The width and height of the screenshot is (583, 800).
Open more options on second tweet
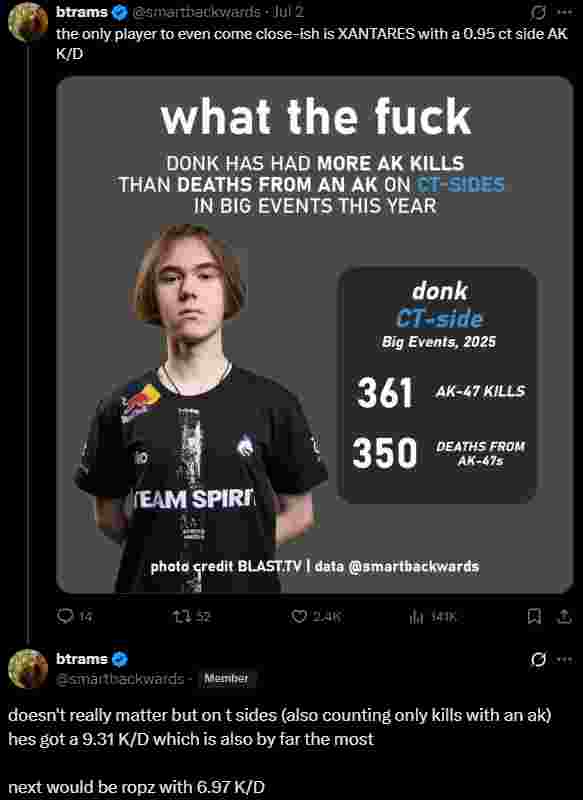(x=564, y=659)
